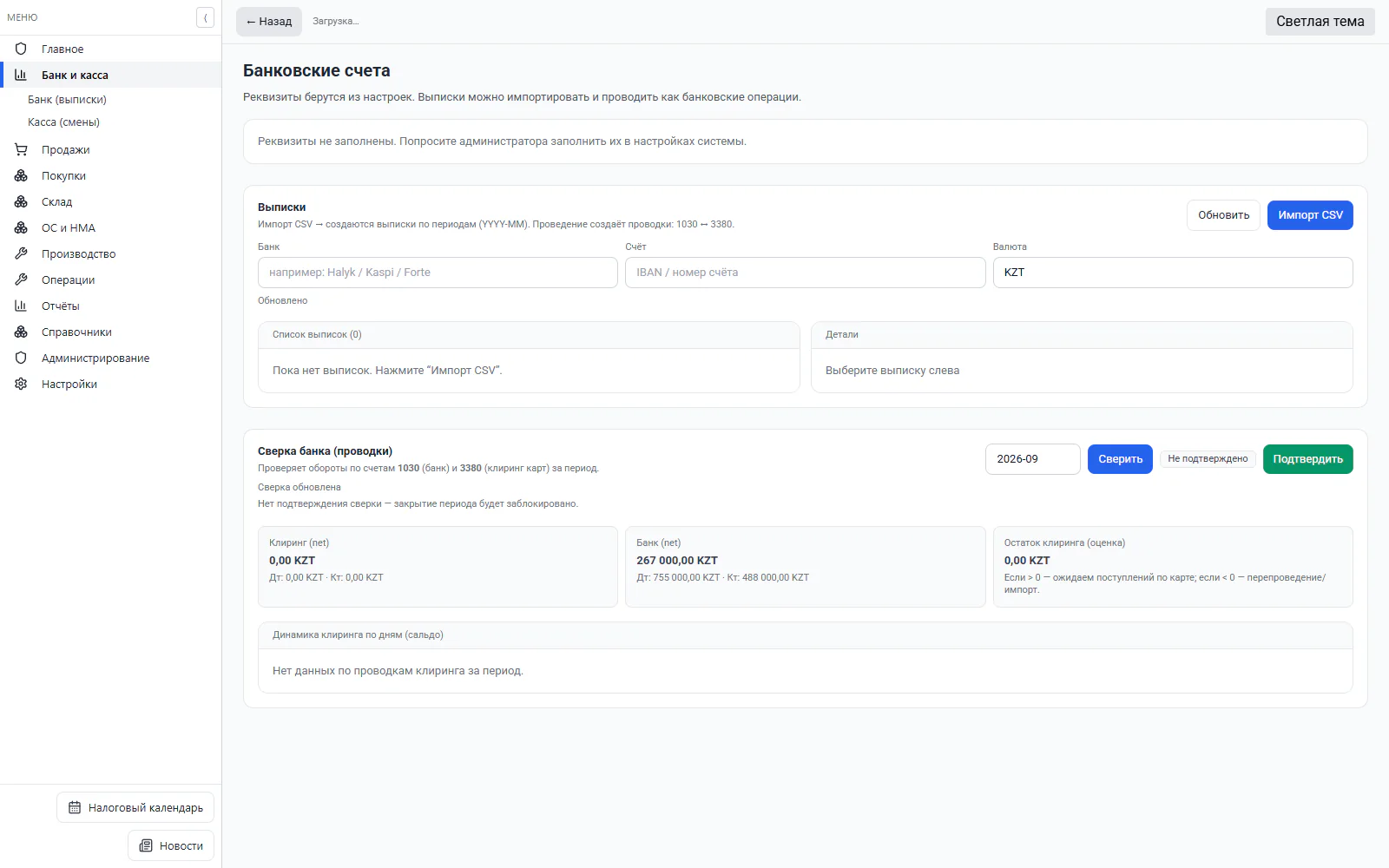Click the cubes icon beside Справочники
Viewport: 1389px width, 868px height.
coord(21,332)
